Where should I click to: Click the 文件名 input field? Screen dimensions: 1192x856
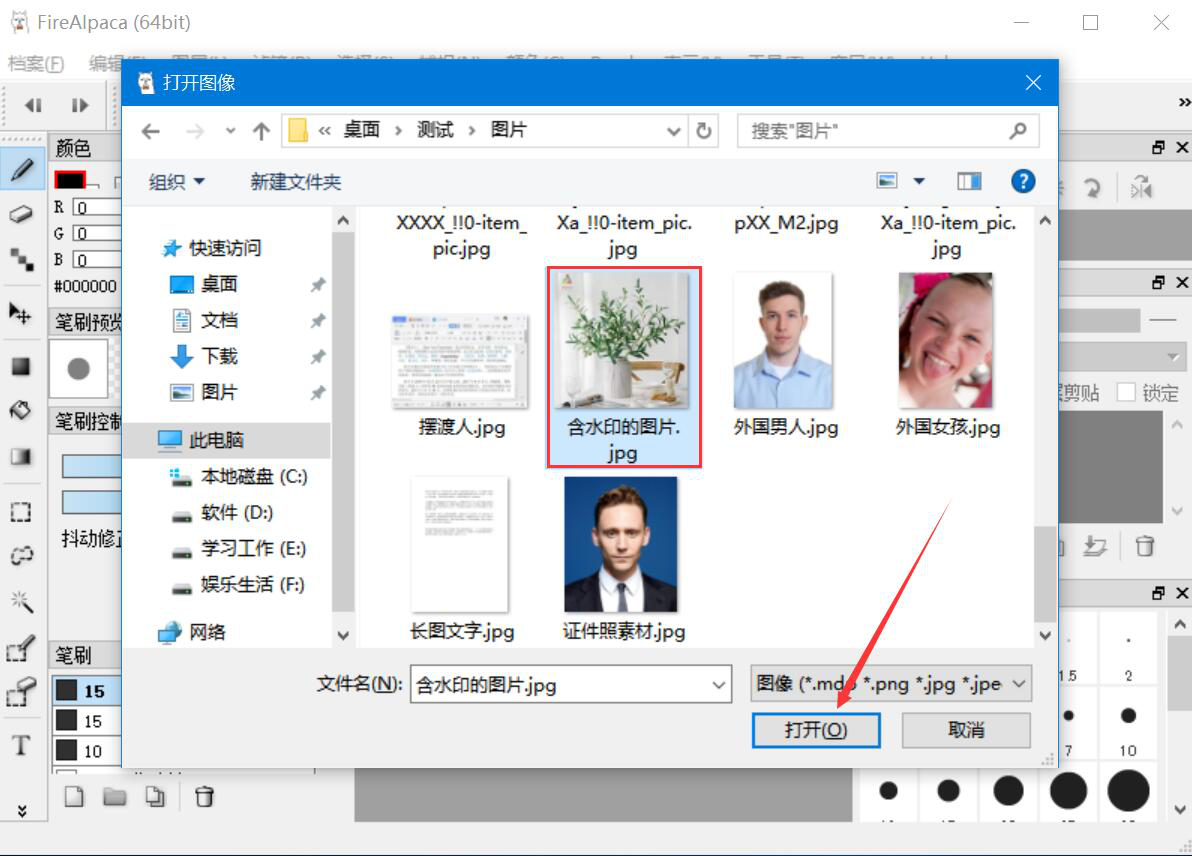point(560,684)
